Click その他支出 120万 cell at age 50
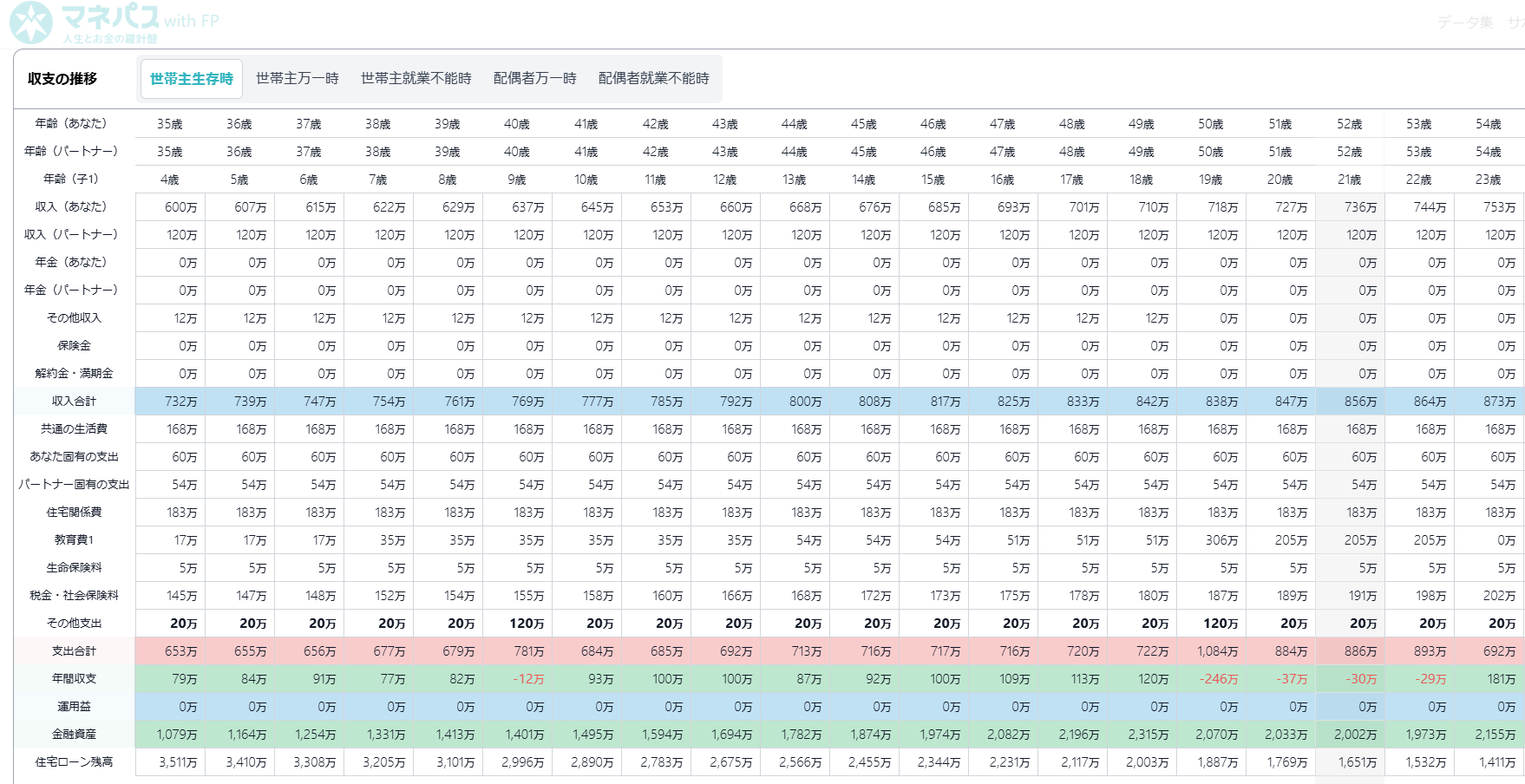The width and height of the screenshot is (1525, 784). point(1220,624)
